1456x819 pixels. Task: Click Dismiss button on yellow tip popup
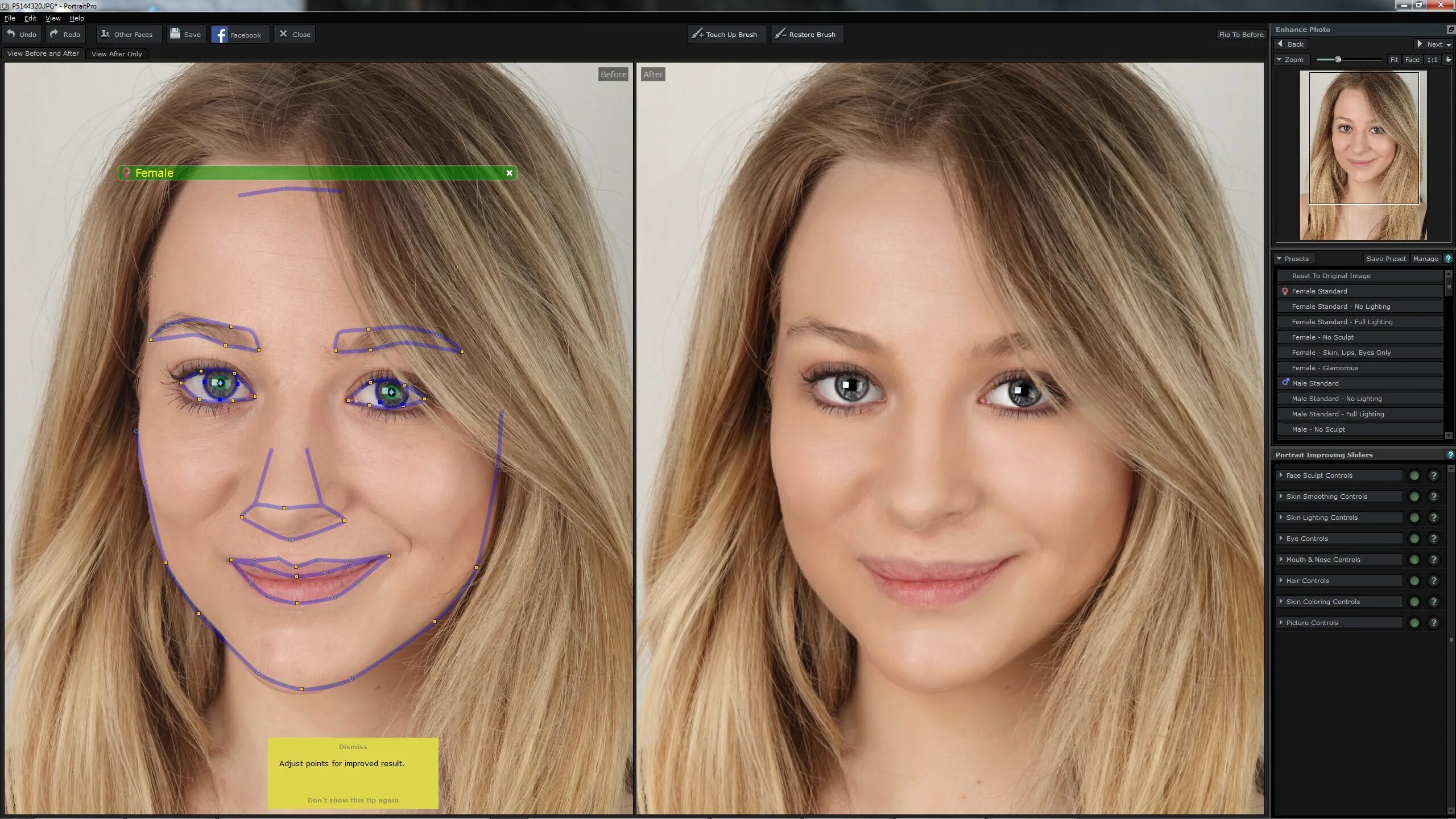click(353, 746)
